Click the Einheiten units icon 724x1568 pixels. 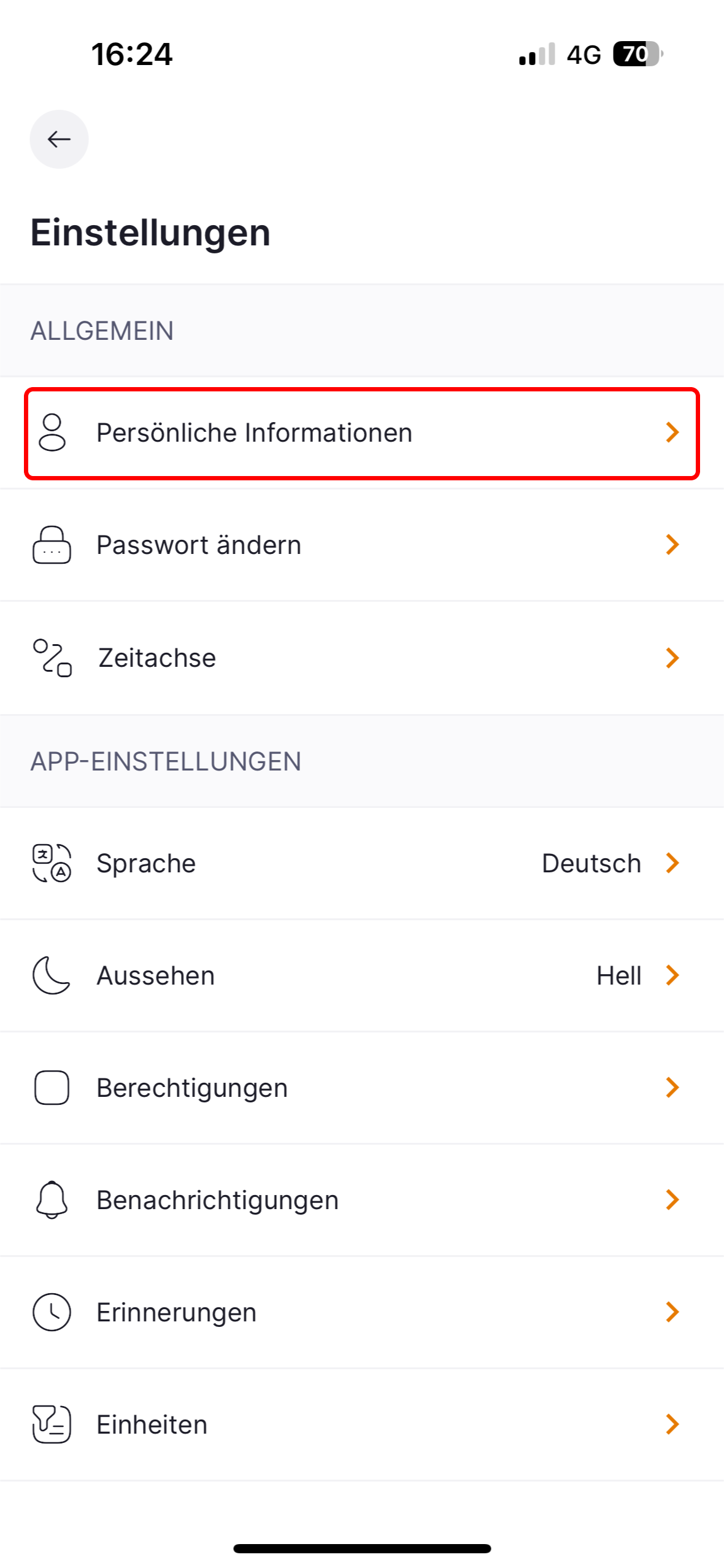click(52, 1424)
